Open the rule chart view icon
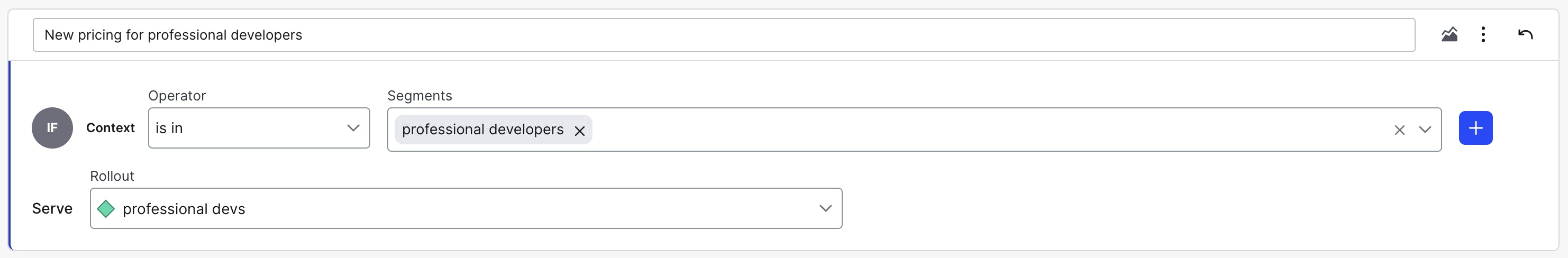Screen dimensions: 1568x258 pyautogui.click(x=1450, y=35)
